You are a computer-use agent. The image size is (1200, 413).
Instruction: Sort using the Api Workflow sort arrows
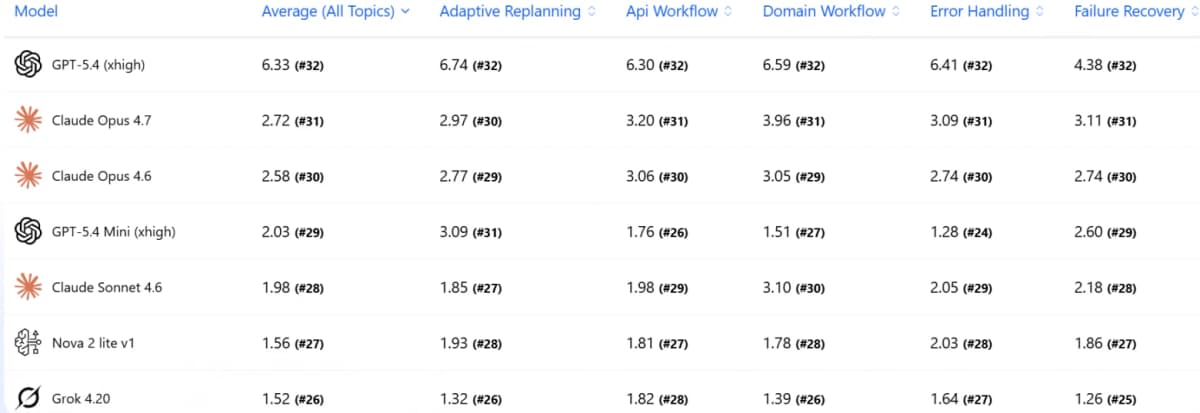[727, 12]
